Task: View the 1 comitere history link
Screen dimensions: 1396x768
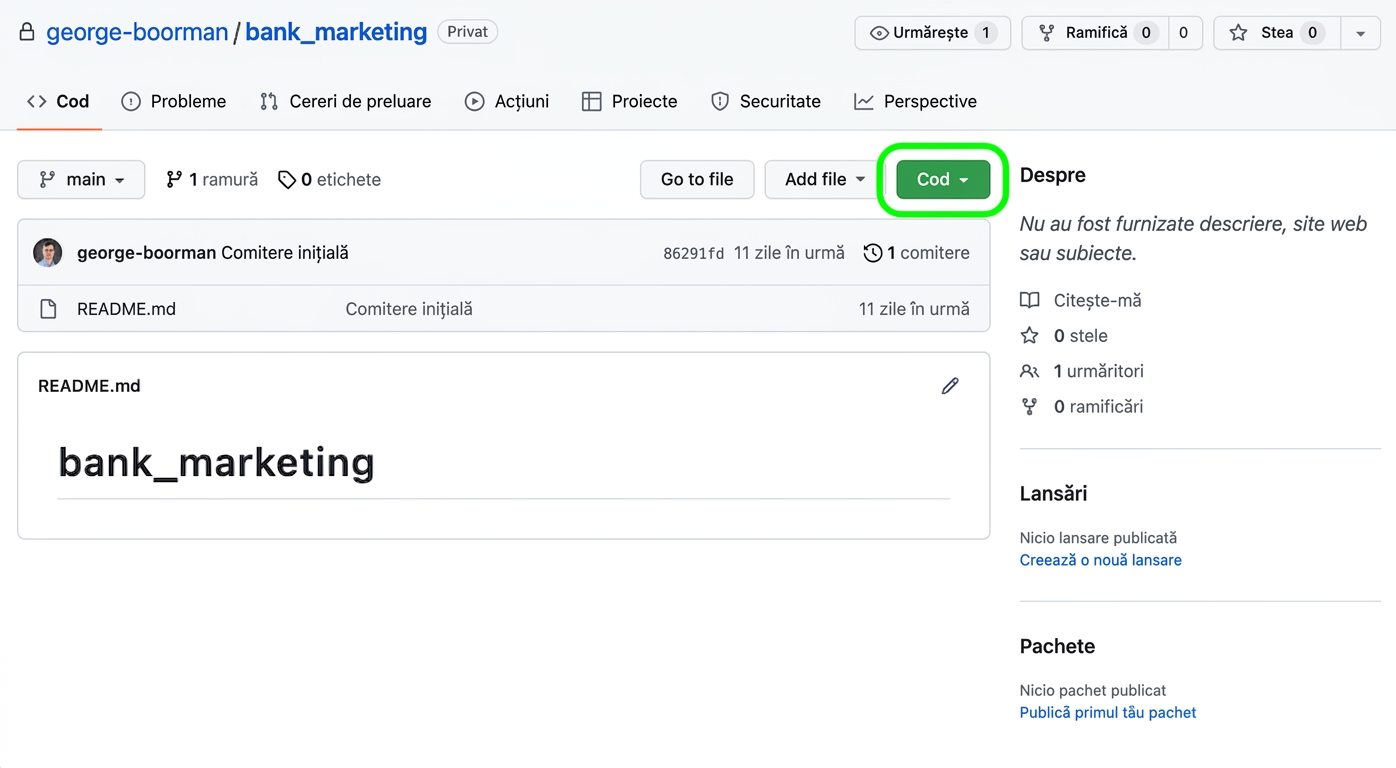Action: click(x=917, y=253)
